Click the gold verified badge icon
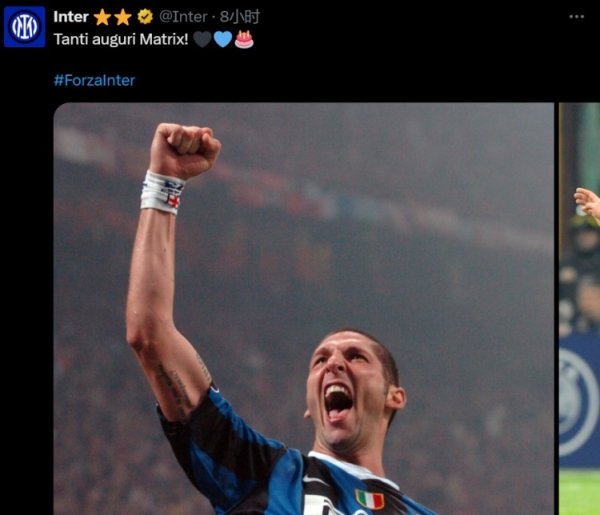The image size is (600, 515). [145, 17]
